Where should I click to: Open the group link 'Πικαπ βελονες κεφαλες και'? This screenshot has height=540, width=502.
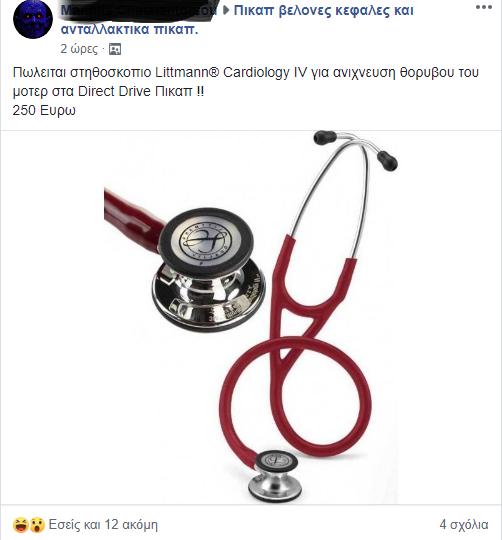click(323, 11)
